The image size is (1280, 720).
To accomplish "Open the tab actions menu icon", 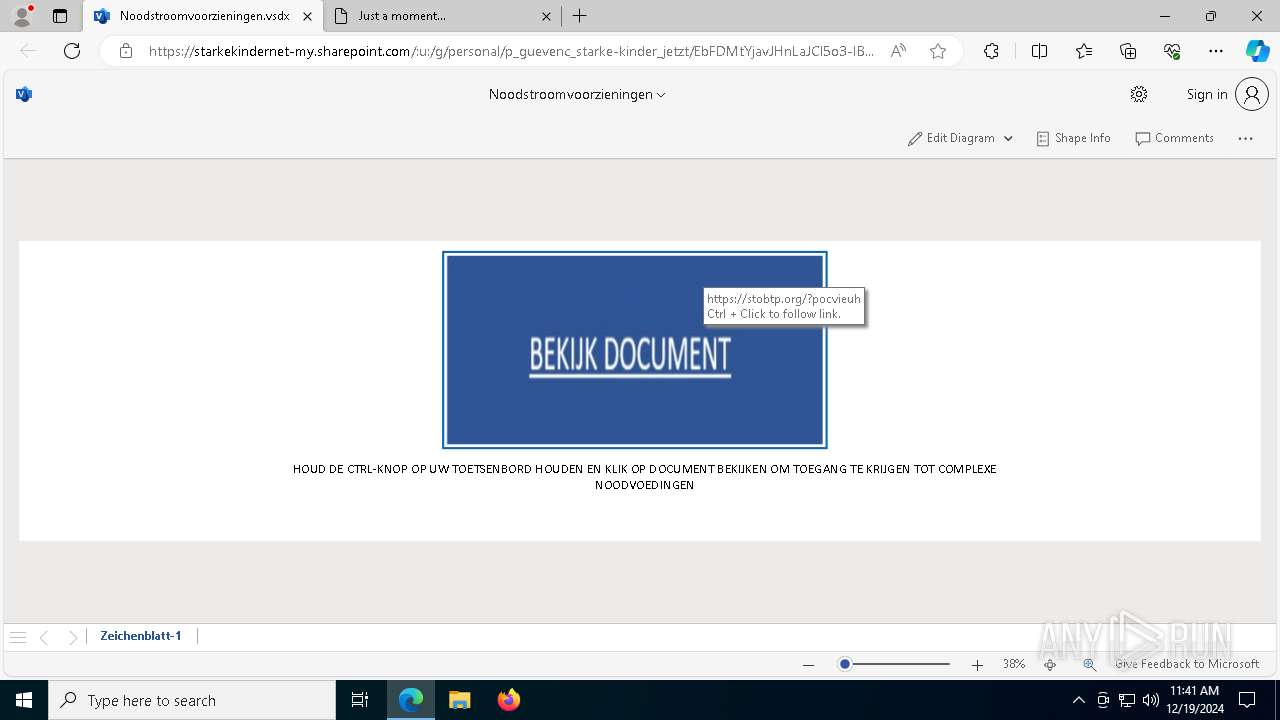I will click(x=60, y=16).
